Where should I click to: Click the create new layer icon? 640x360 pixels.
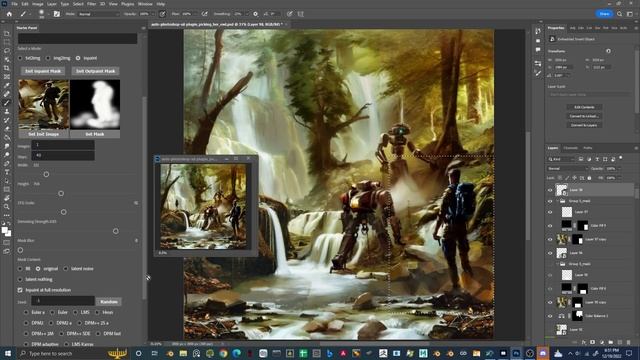[620, 342]
